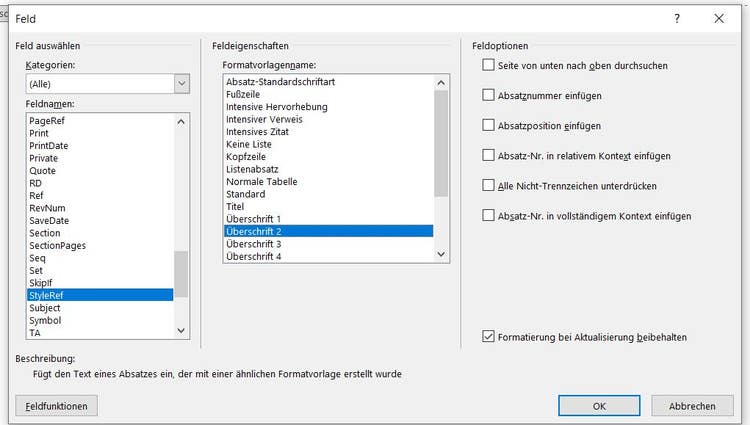Click the help question mark icon
Screen dimensions: 750x425
(x=677, y=18)
